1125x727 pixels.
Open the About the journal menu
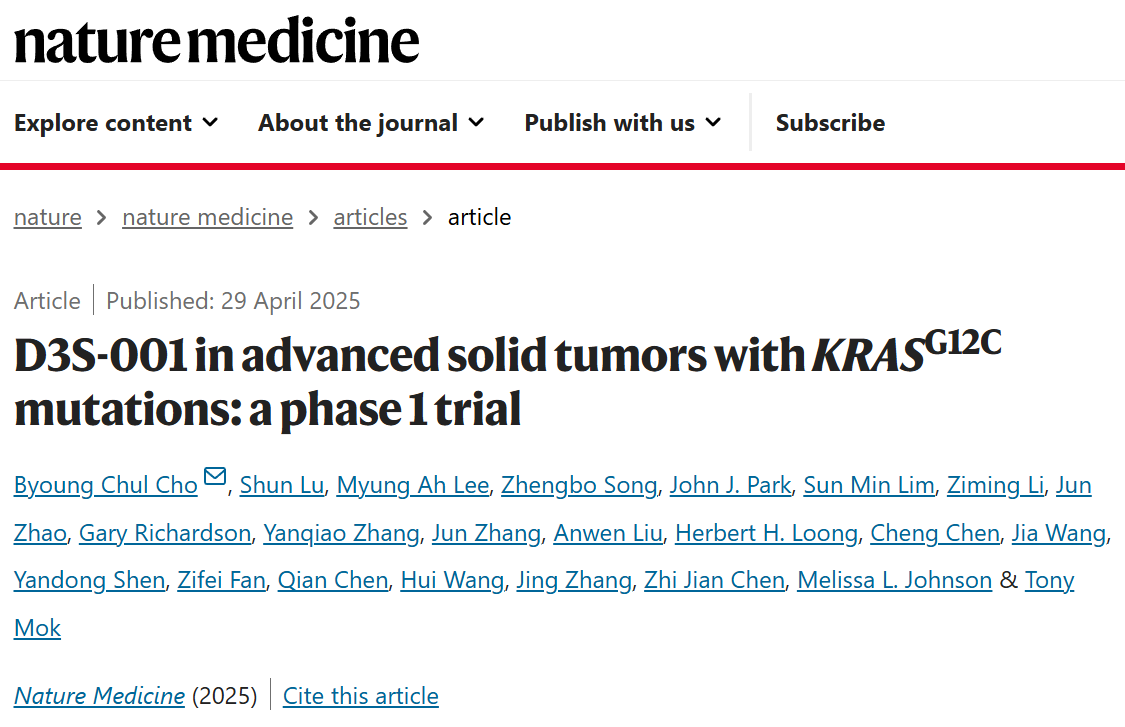[371, 123]
